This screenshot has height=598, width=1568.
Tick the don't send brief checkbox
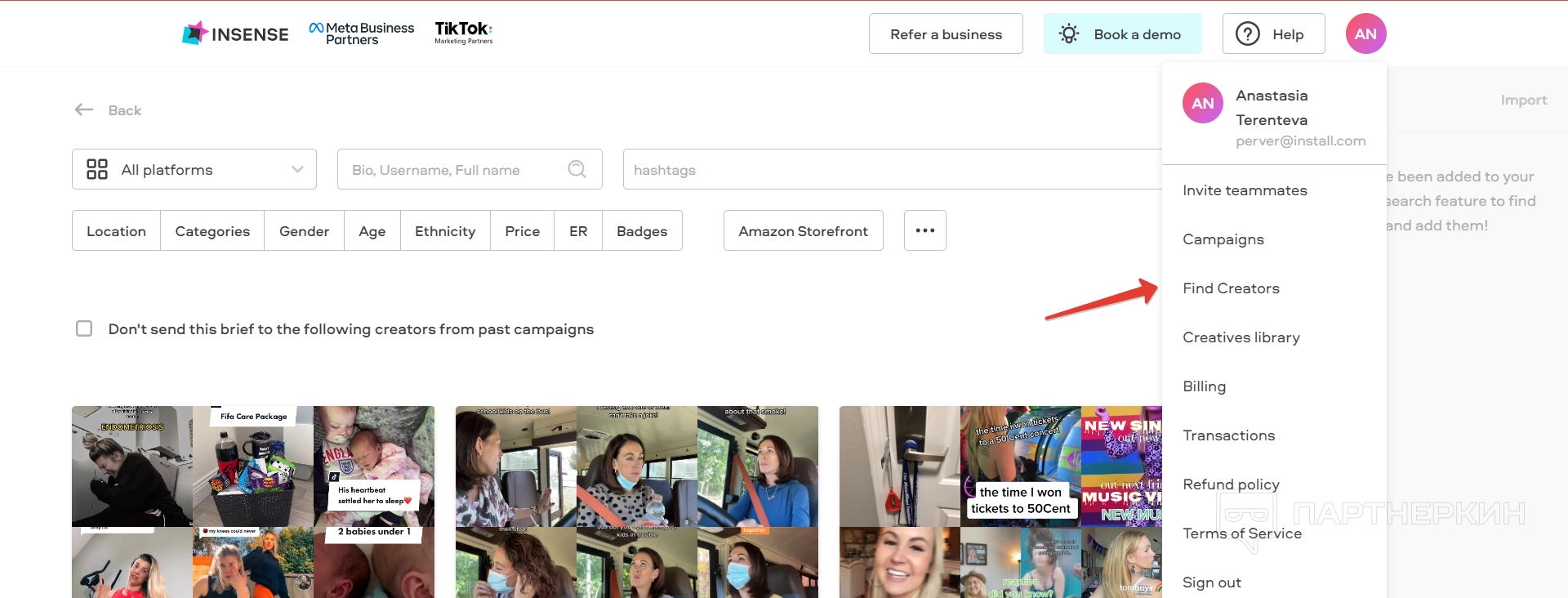click(x=84, y=328)
